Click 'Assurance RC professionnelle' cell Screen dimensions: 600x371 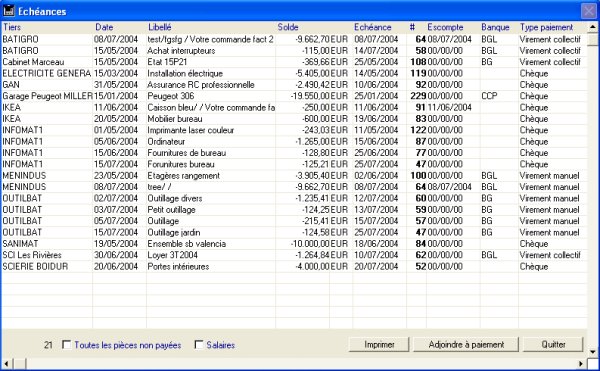[201, 85]
